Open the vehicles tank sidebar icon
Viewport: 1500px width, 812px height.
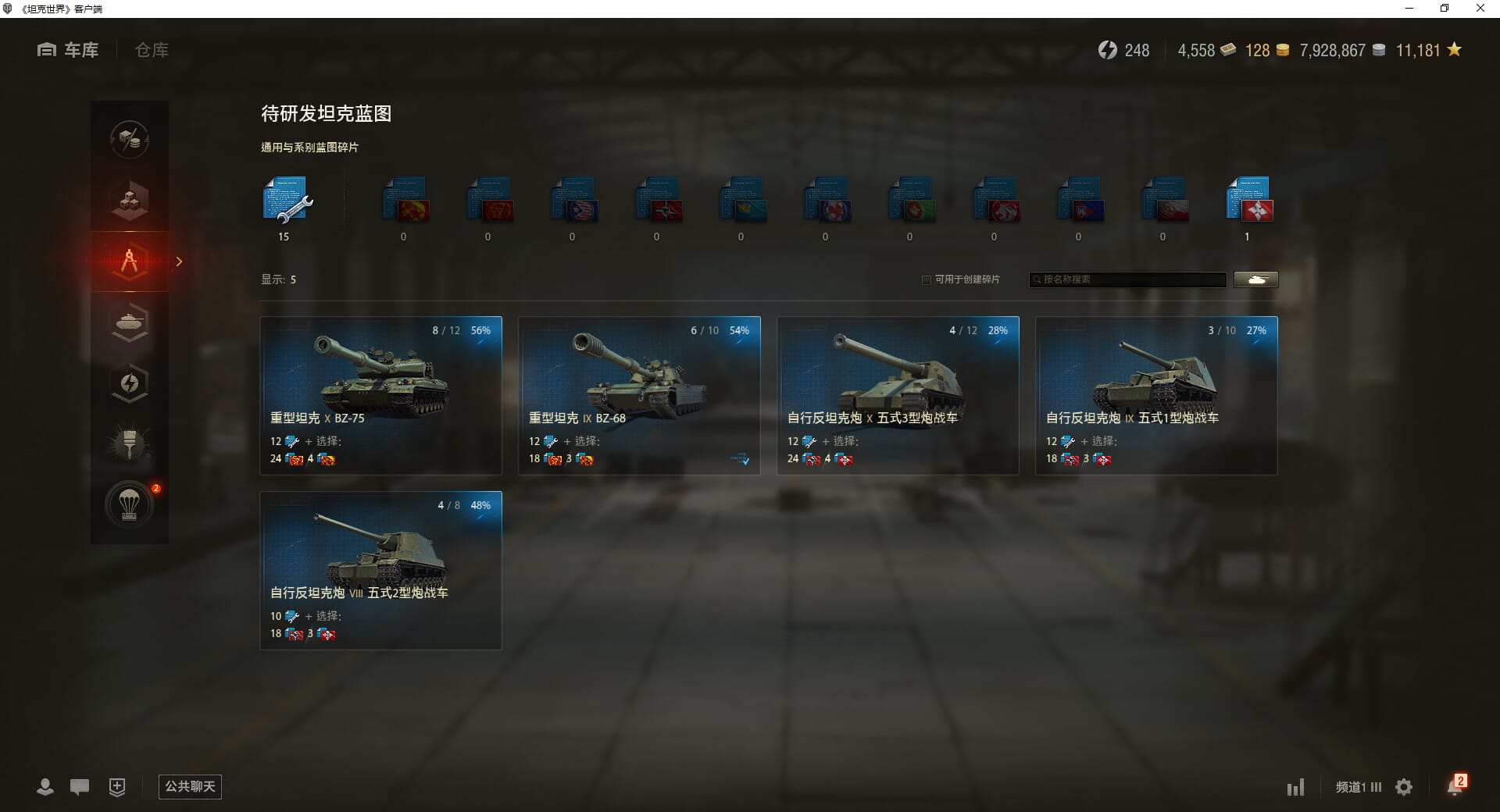coord(130,322)
